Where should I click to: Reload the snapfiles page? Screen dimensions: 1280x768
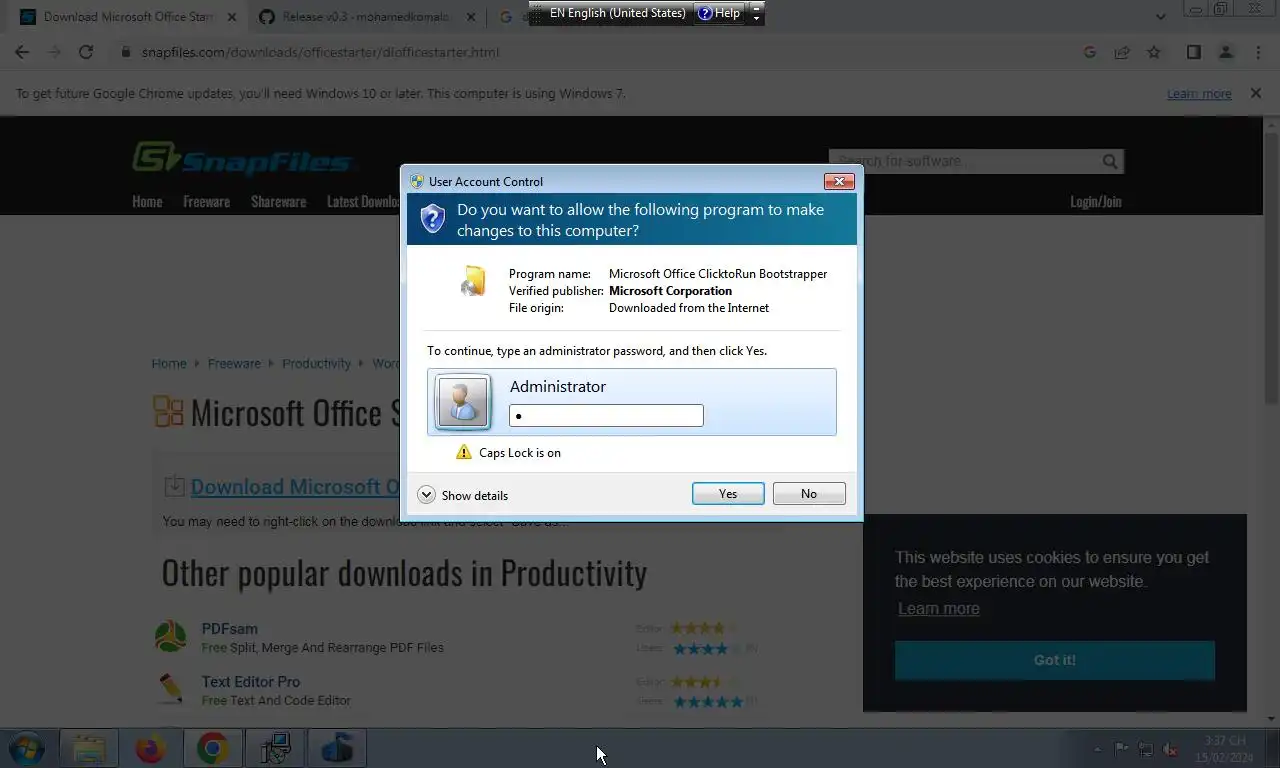point(86,52)
